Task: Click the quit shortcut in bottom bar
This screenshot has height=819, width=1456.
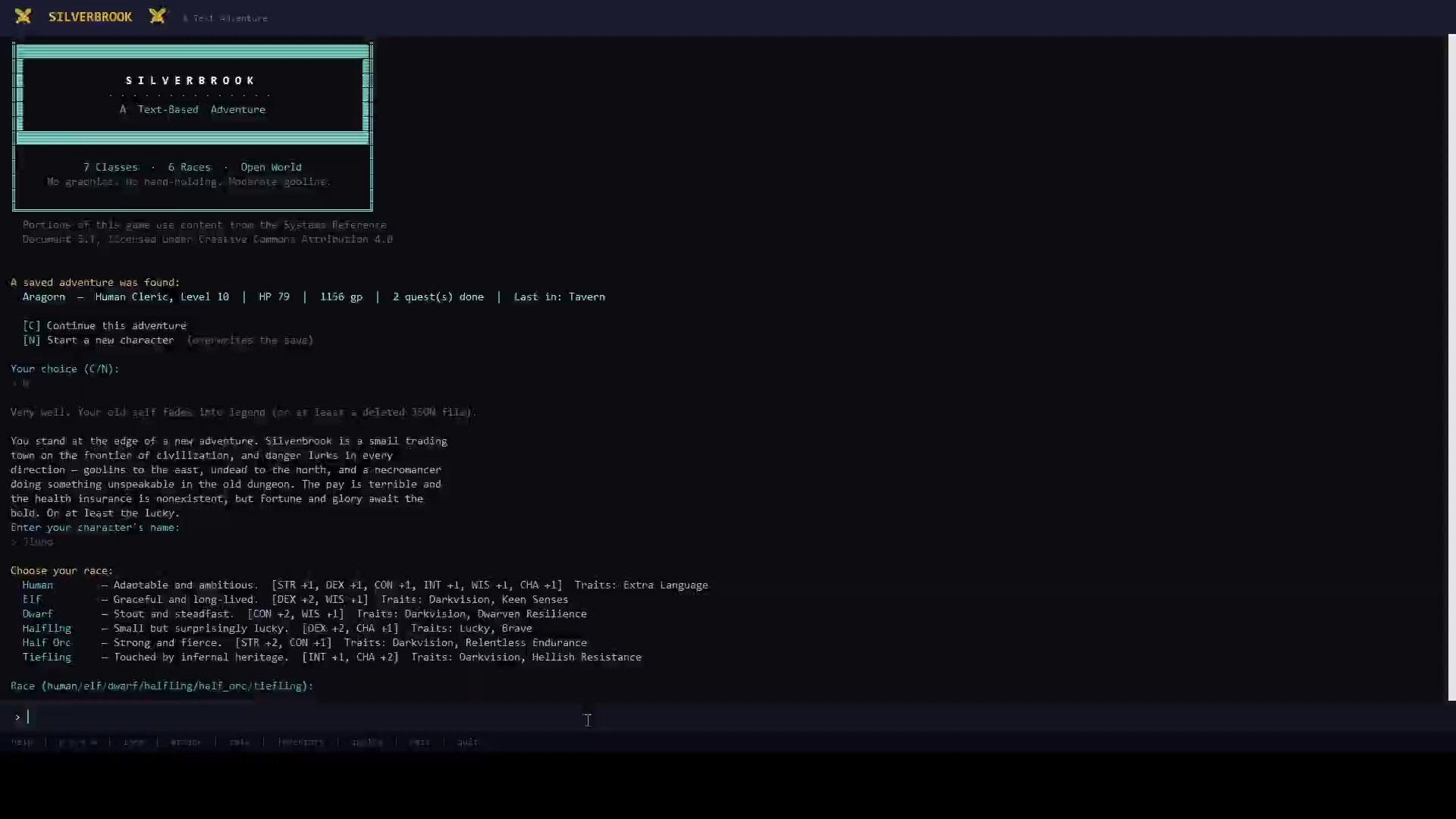Action: [468, 742]
